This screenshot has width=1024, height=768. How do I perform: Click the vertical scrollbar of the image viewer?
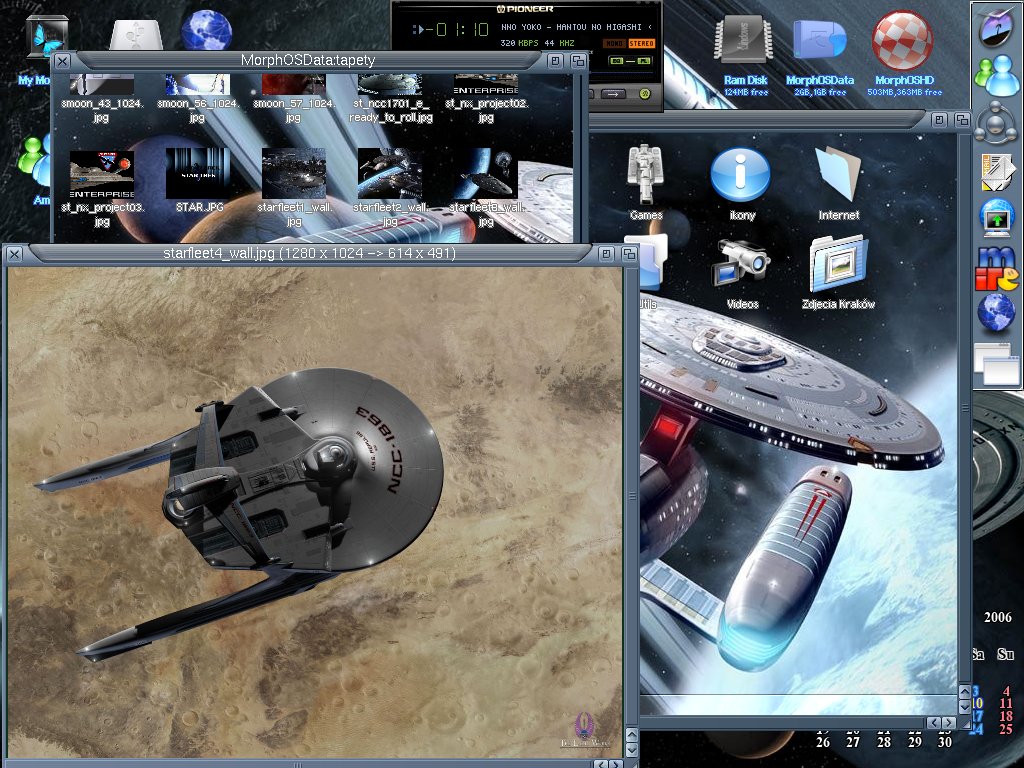(632, 496)
